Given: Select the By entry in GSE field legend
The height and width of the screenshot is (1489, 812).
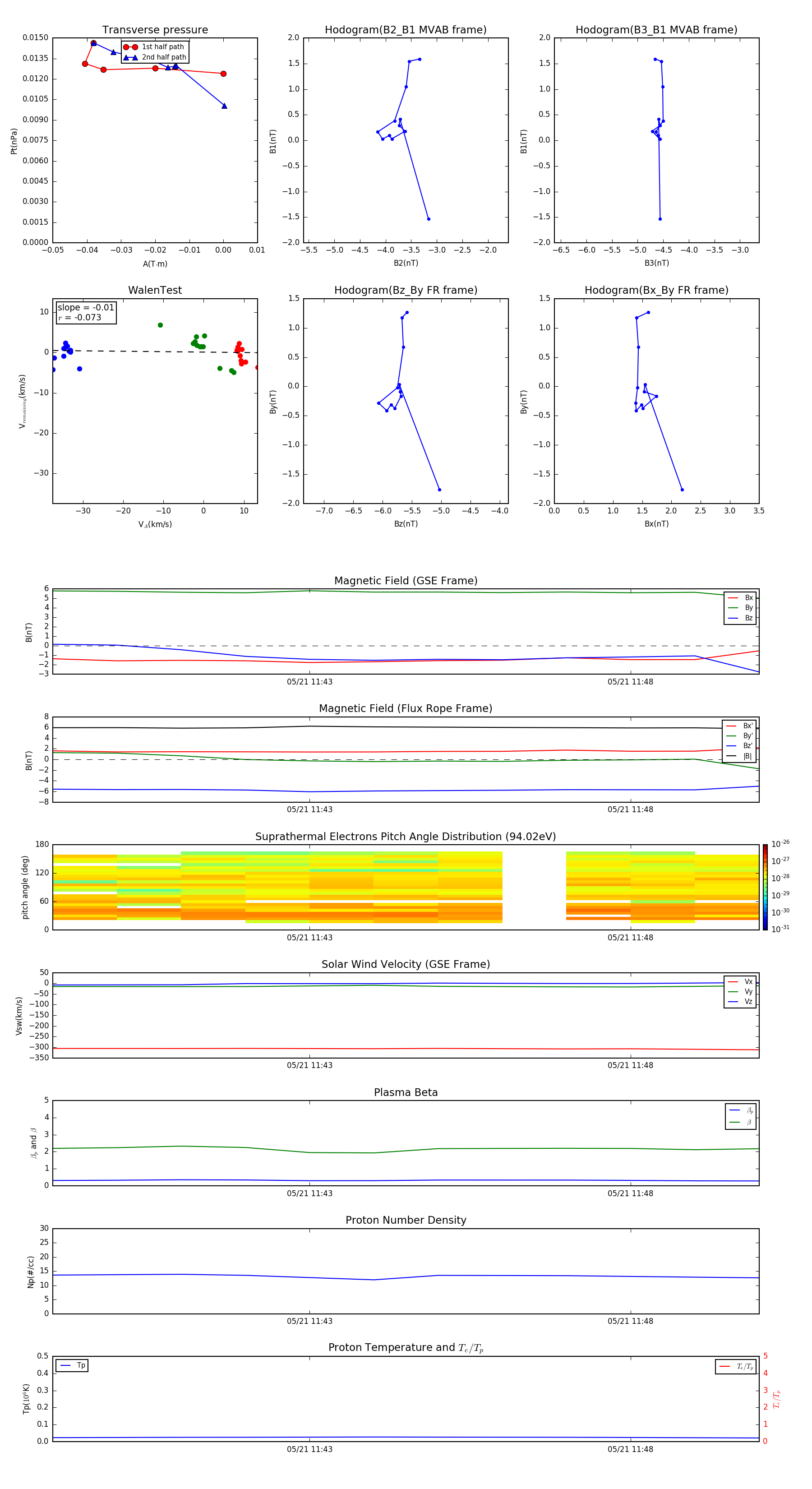Looking at the screenshot, I should [740, 608].
